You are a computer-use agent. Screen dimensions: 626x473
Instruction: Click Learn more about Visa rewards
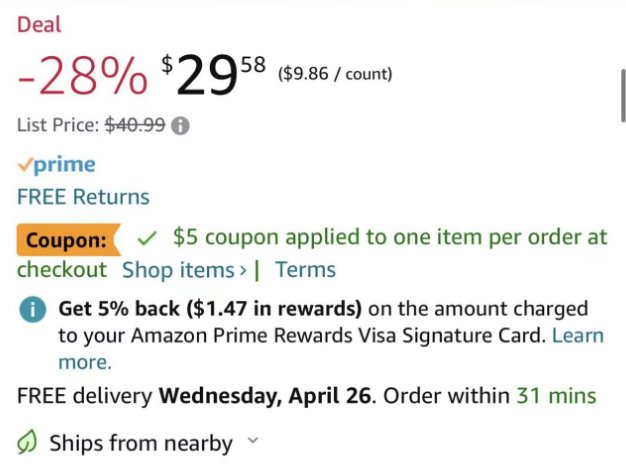click(x=578, y=336)
